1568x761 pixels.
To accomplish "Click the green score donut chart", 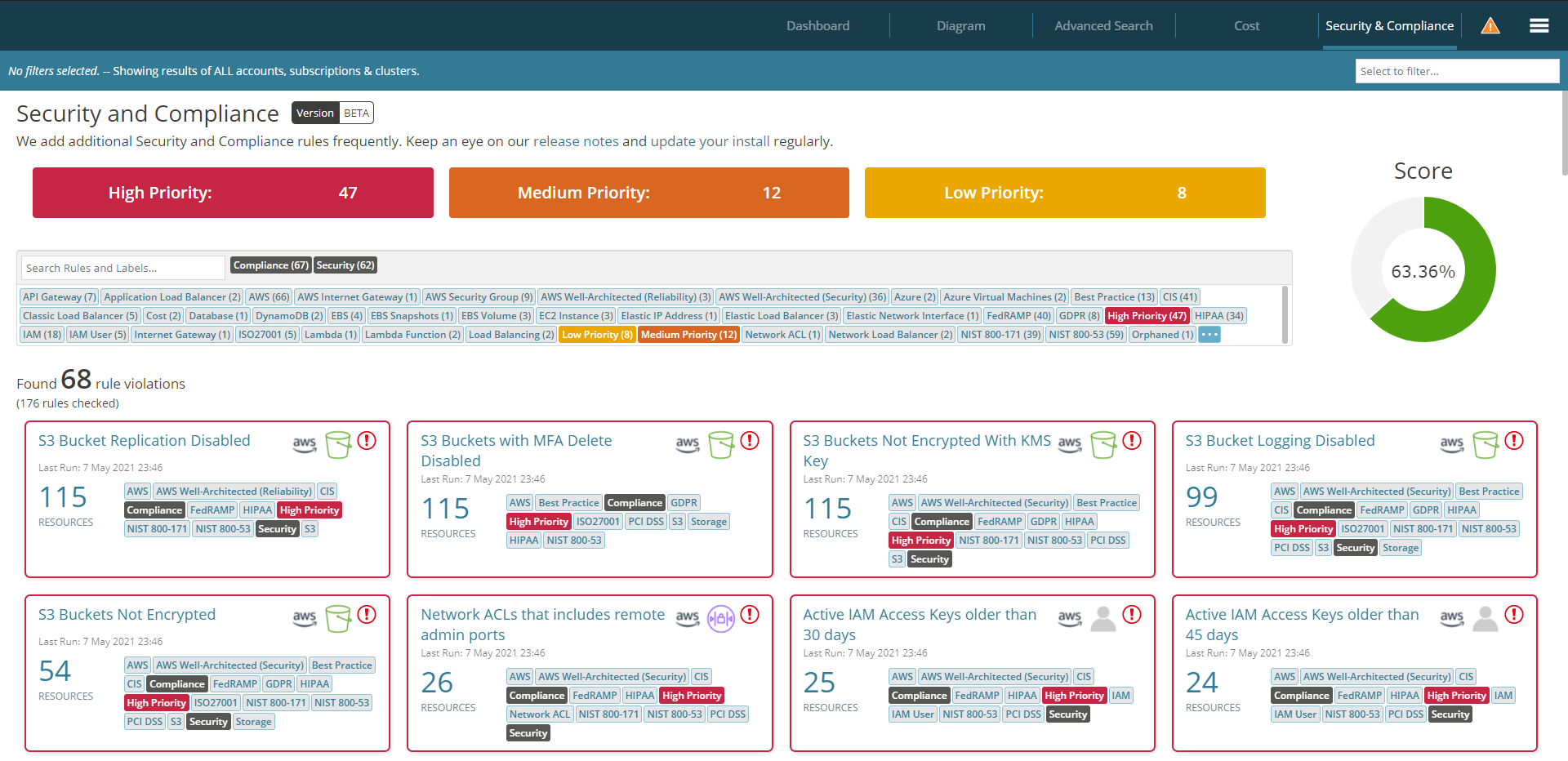I will tap(1423, 269).
